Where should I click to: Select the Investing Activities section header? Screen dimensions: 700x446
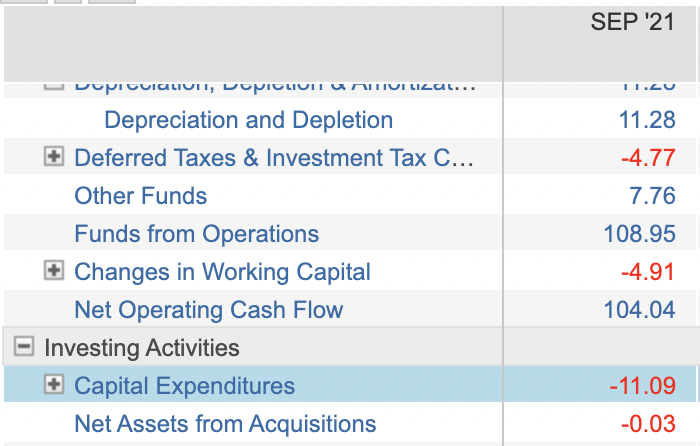tap(142, 348)
